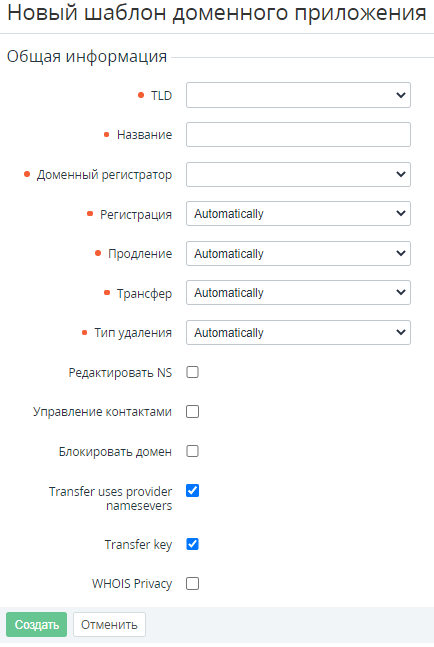Expand the Трансфер dropdown
Viewport: 434px width, 647px height.
coord(298,293)
